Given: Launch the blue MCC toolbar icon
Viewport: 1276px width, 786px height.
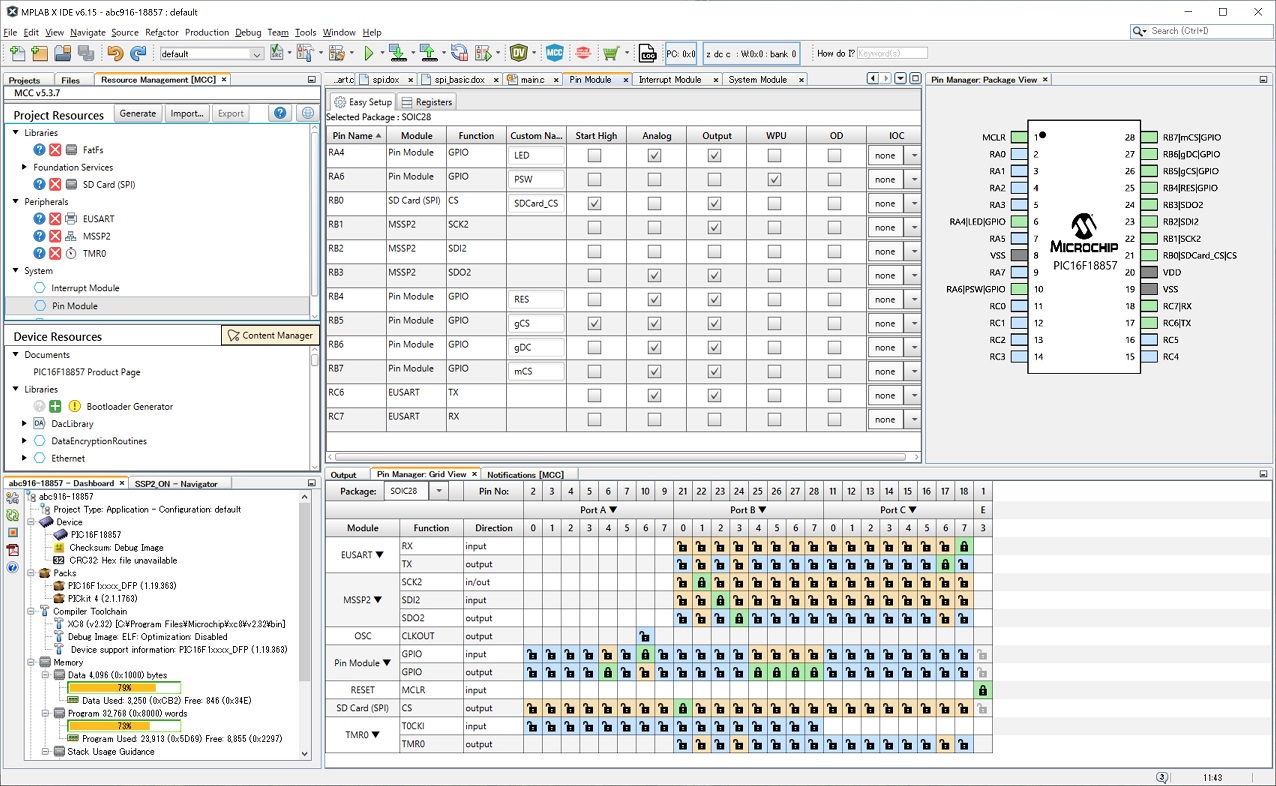Looking at the screenshot, I should [554, 53].
